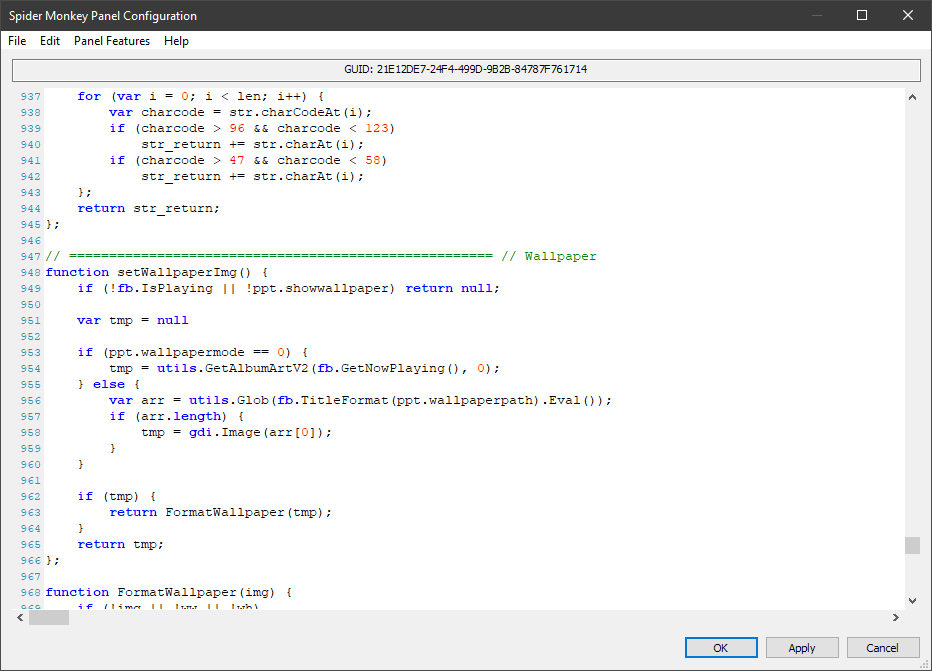Open the Edit menu

(x=50, y=41)
